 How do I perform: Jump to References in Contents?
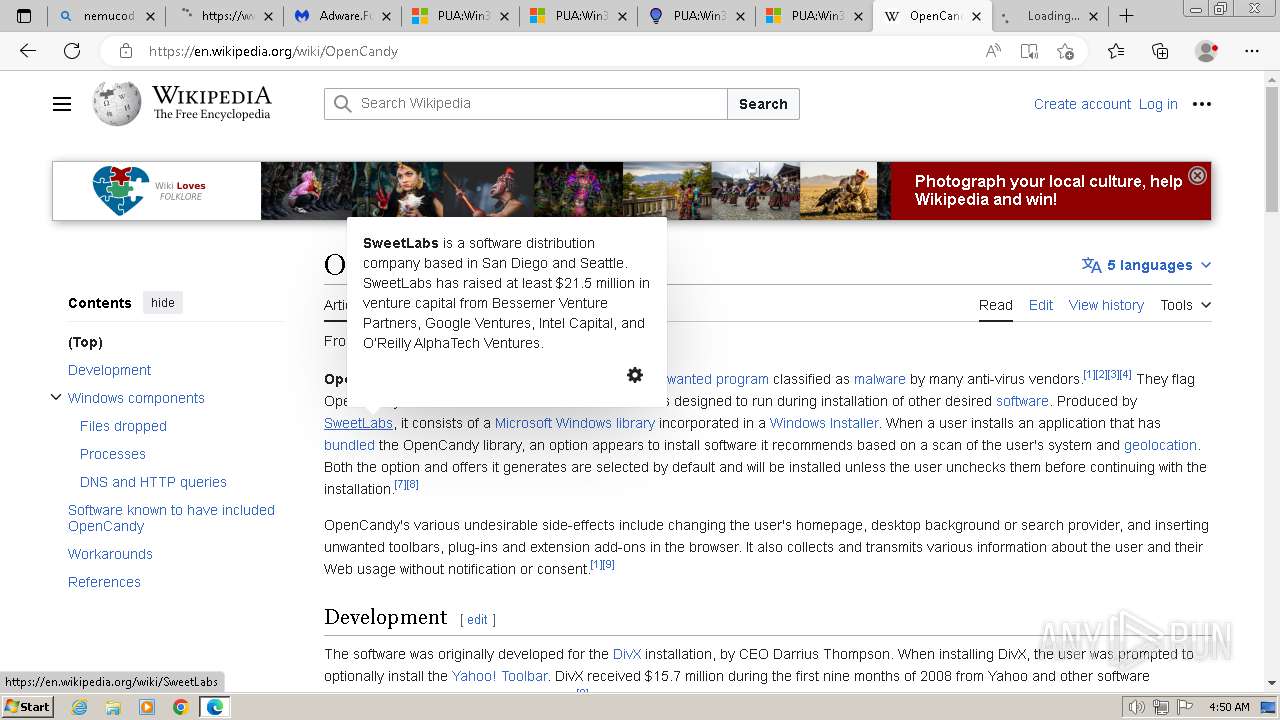tap(104, 582)
